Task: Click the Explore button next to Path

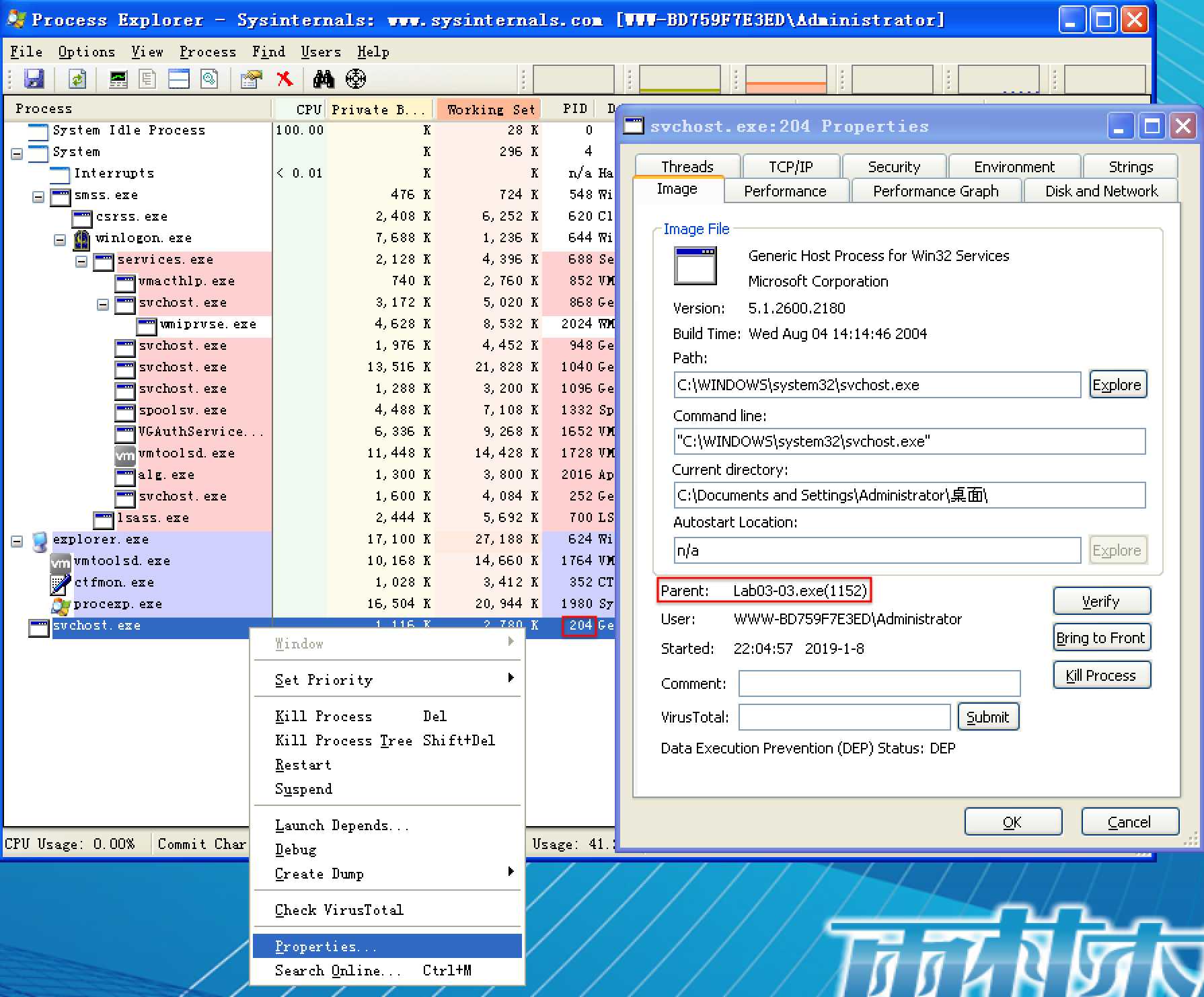Action: [x=1117, y=385]
